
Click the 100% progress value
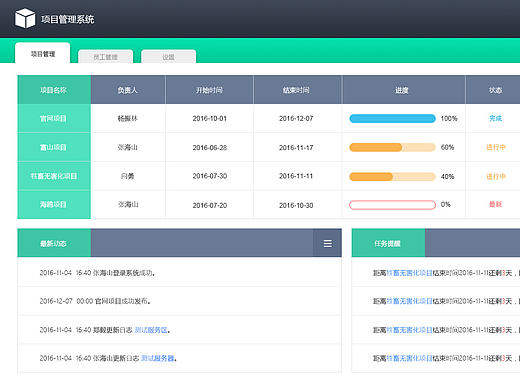[449, 118]
